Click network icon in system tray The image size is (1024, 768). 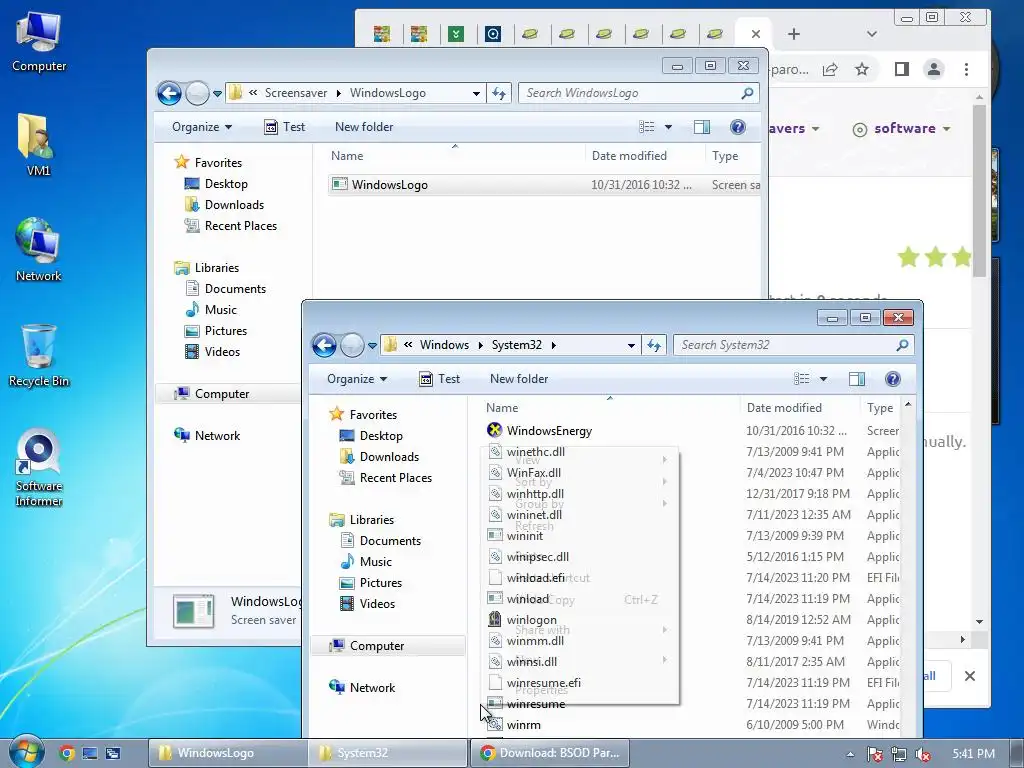click(899, 754)
